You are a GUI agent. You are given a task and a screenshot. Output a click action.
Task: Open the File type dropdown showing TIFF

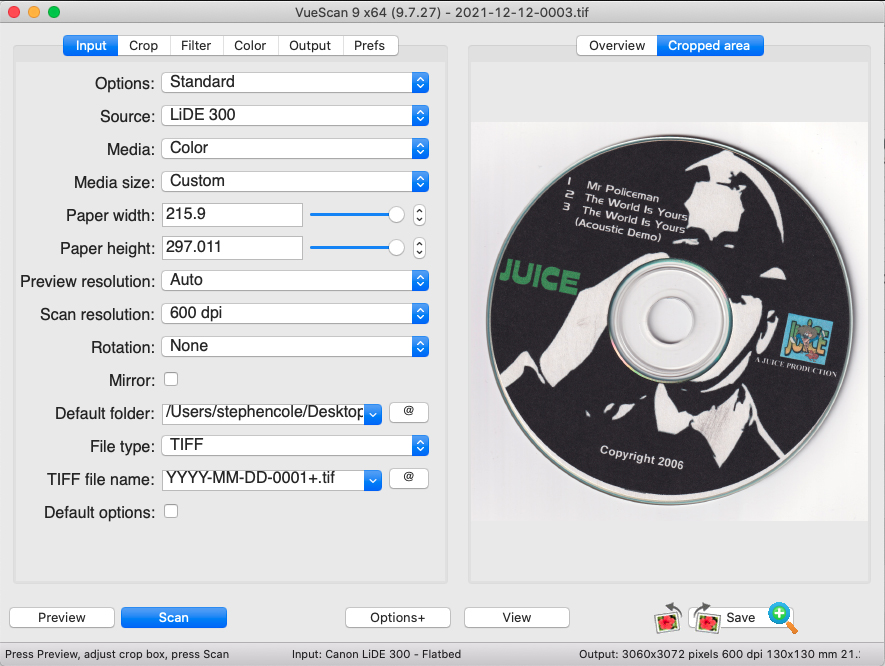tap(295, 445)
